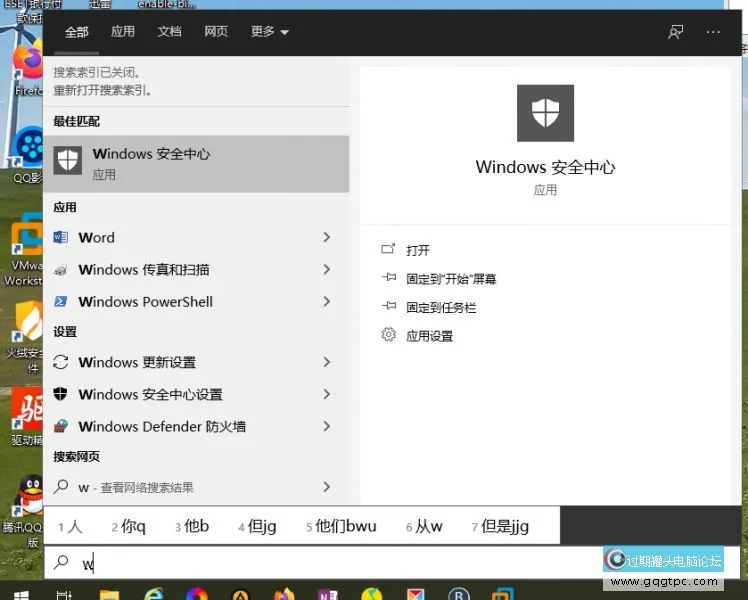748x600 pixels.
Task: Open File Explorer from the taskbar
Action: pyautogui.click(x=109, y=594)
